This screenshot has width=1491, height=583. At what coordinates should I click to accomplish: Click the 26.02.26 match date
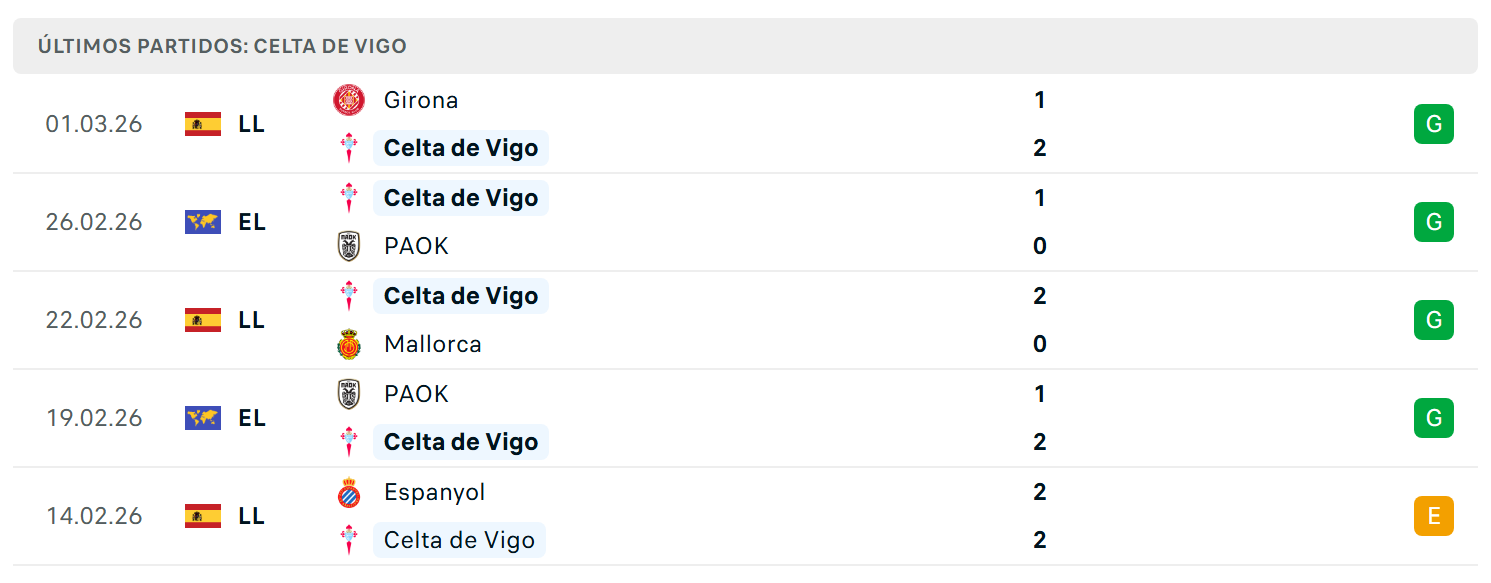pos(94,222)
